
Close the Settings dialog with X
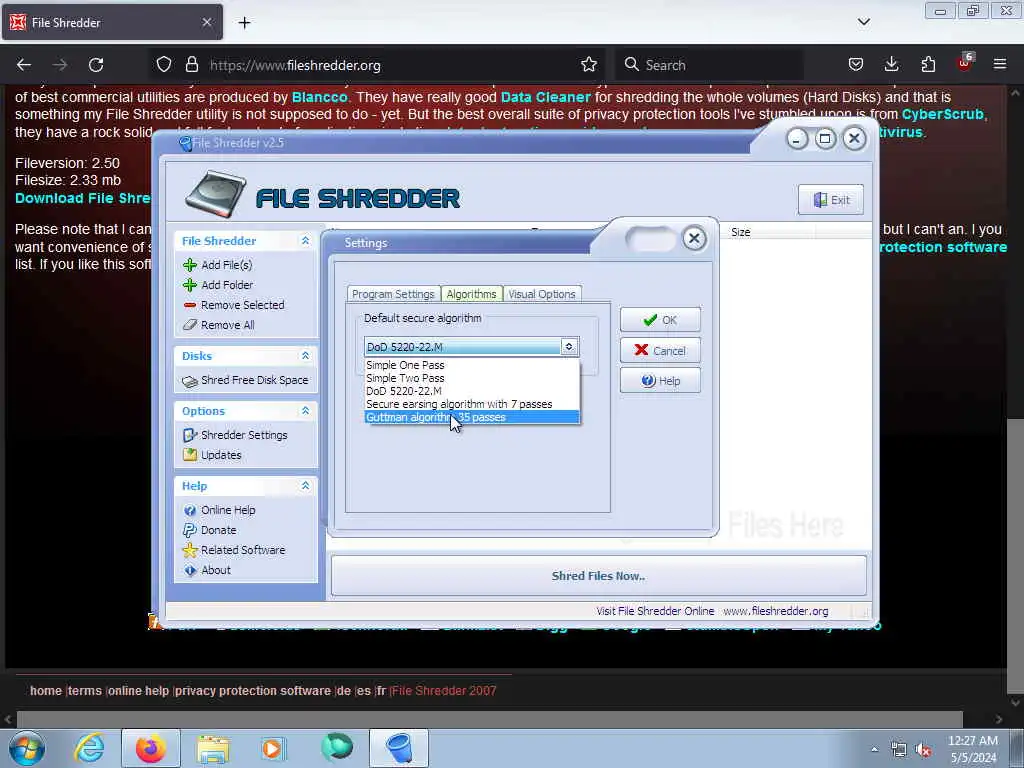[x=694, y=238]
